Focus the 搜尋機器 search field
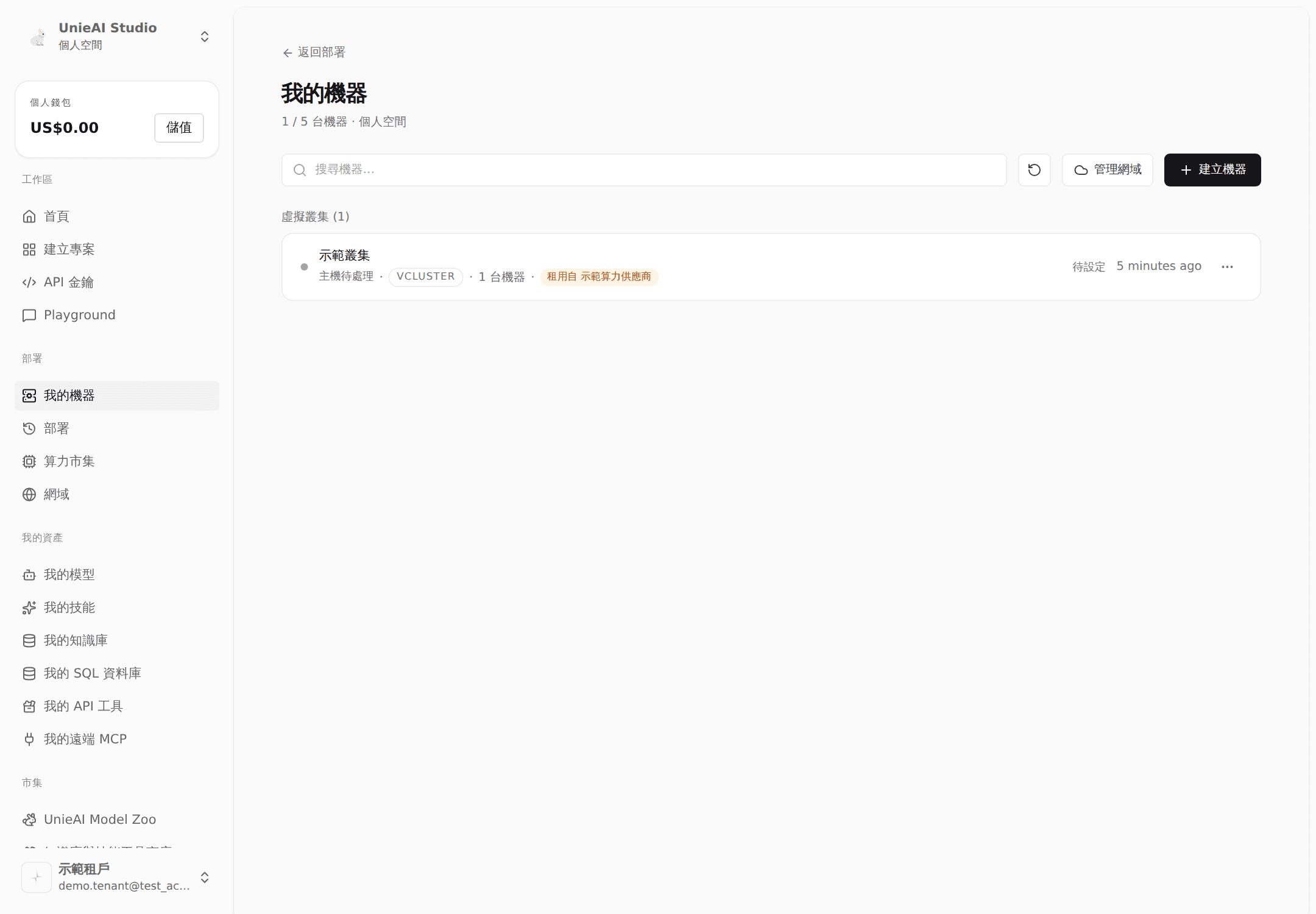Viewport: 1316px width, 914px height. [x=644, y=170]
